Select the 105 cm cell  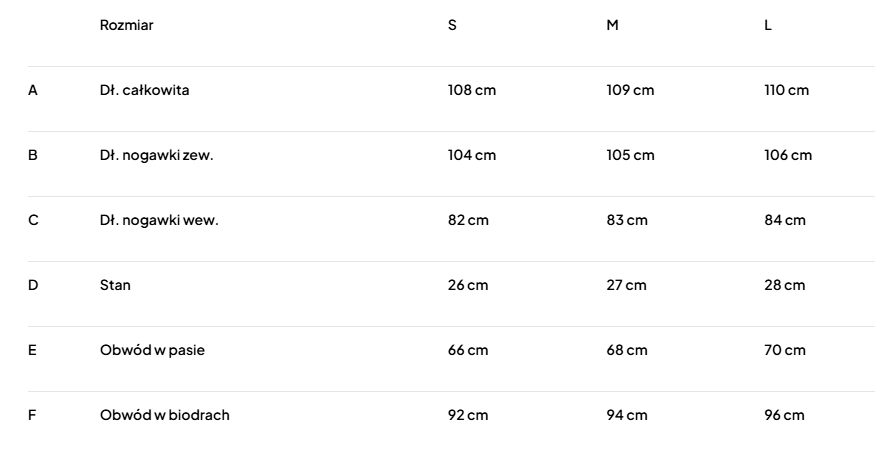point(630,155)
